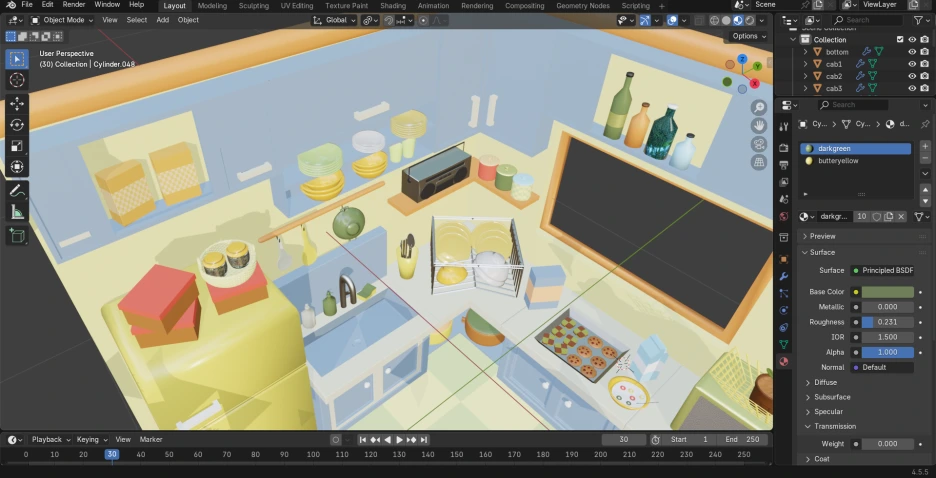Expand the cab2 object in outliner
This screenshot has height=478, width=936.
(805, 76)
